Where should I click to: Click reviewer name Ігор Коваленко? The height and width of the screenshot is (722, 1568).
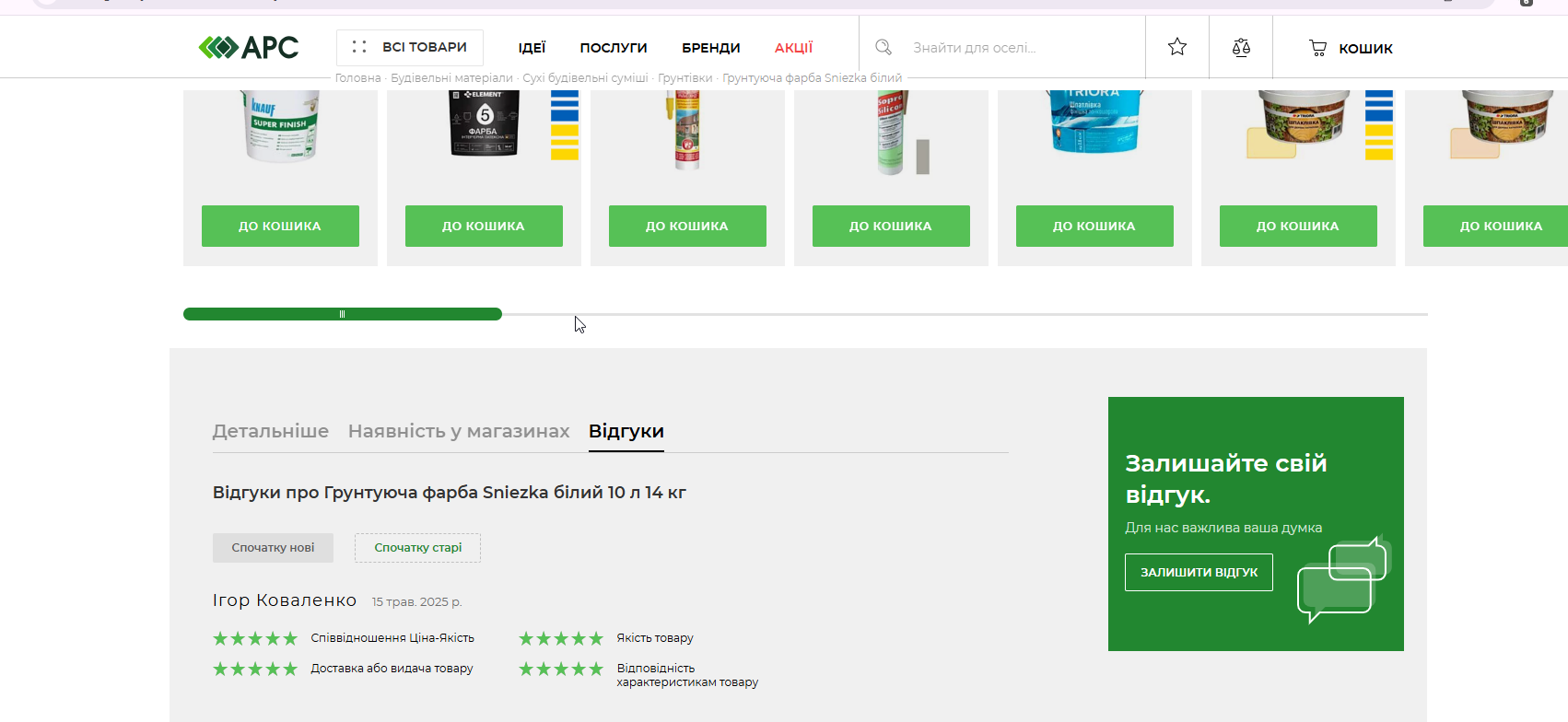pos(285,600)
